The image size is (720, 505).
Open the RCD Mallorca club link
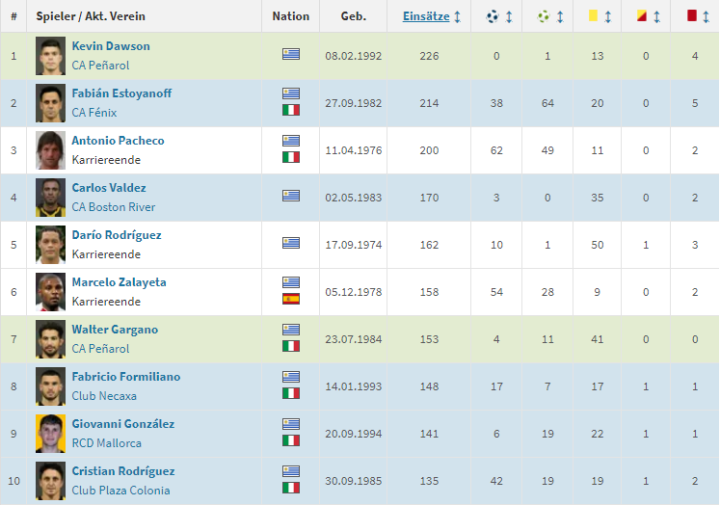pos(106,443)
